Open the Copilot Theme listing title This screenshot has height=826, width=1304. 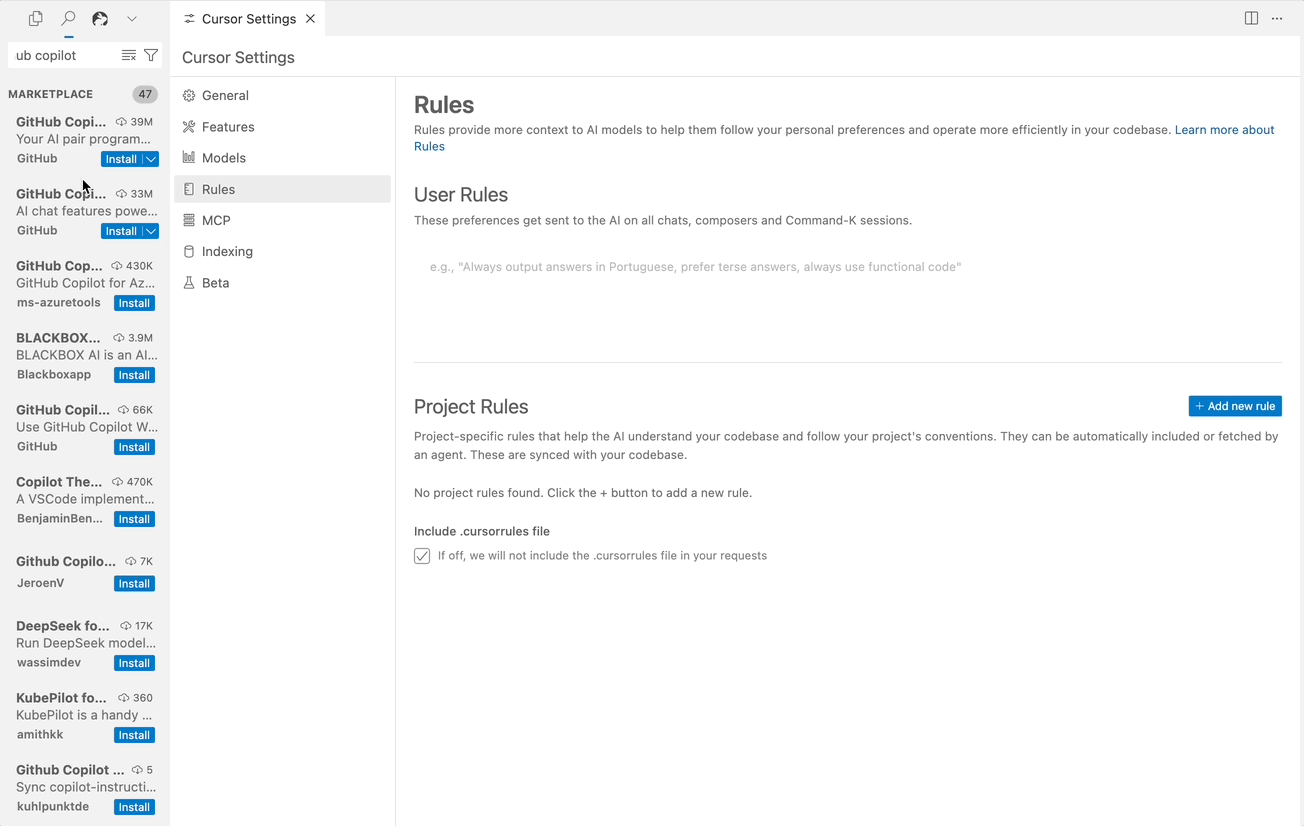coord(59,482)
